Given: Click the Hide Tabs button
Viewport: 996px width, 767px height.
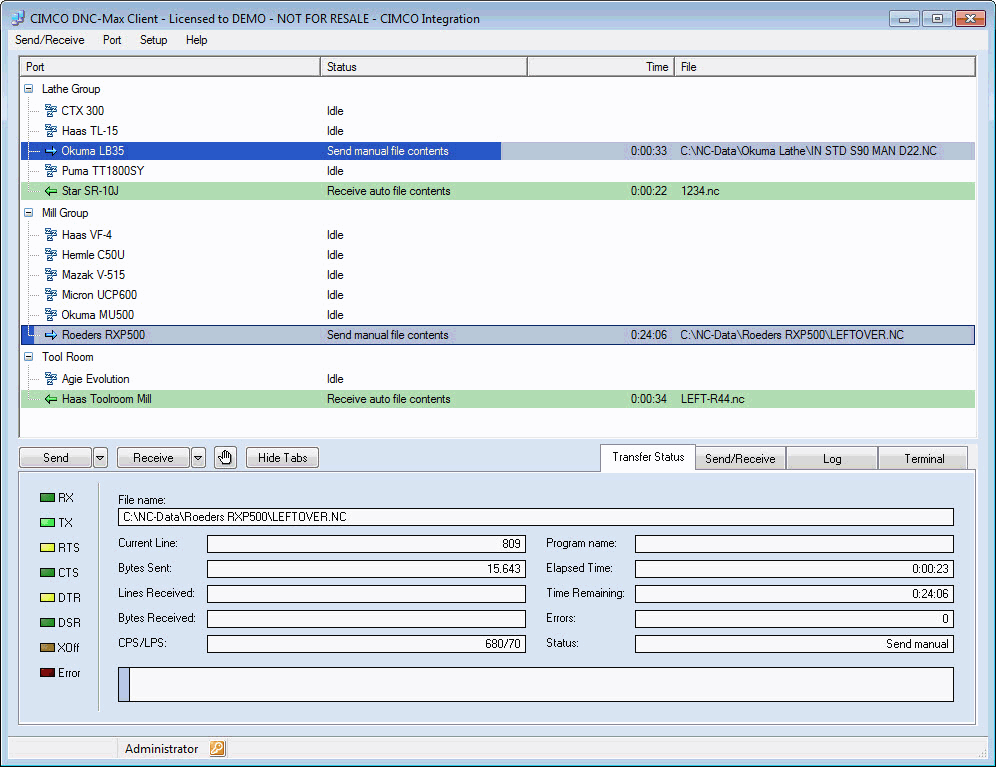Looking at the screenshot, I should tap(283, 458).
